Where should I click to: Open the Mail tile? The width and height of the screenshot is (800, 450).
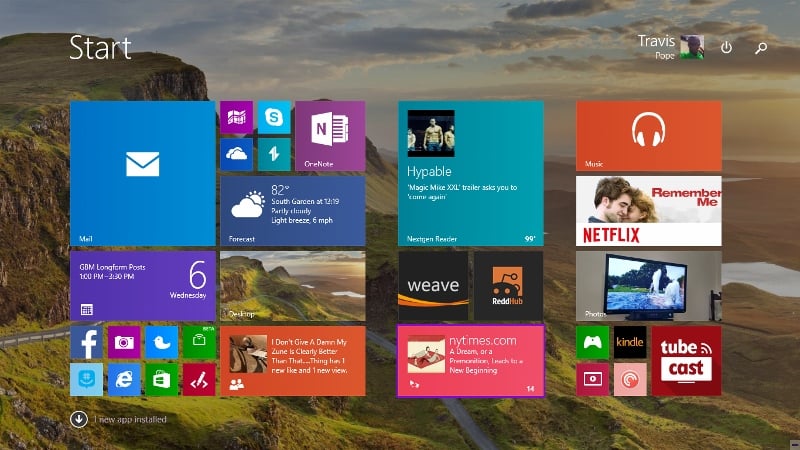(142, 173)
